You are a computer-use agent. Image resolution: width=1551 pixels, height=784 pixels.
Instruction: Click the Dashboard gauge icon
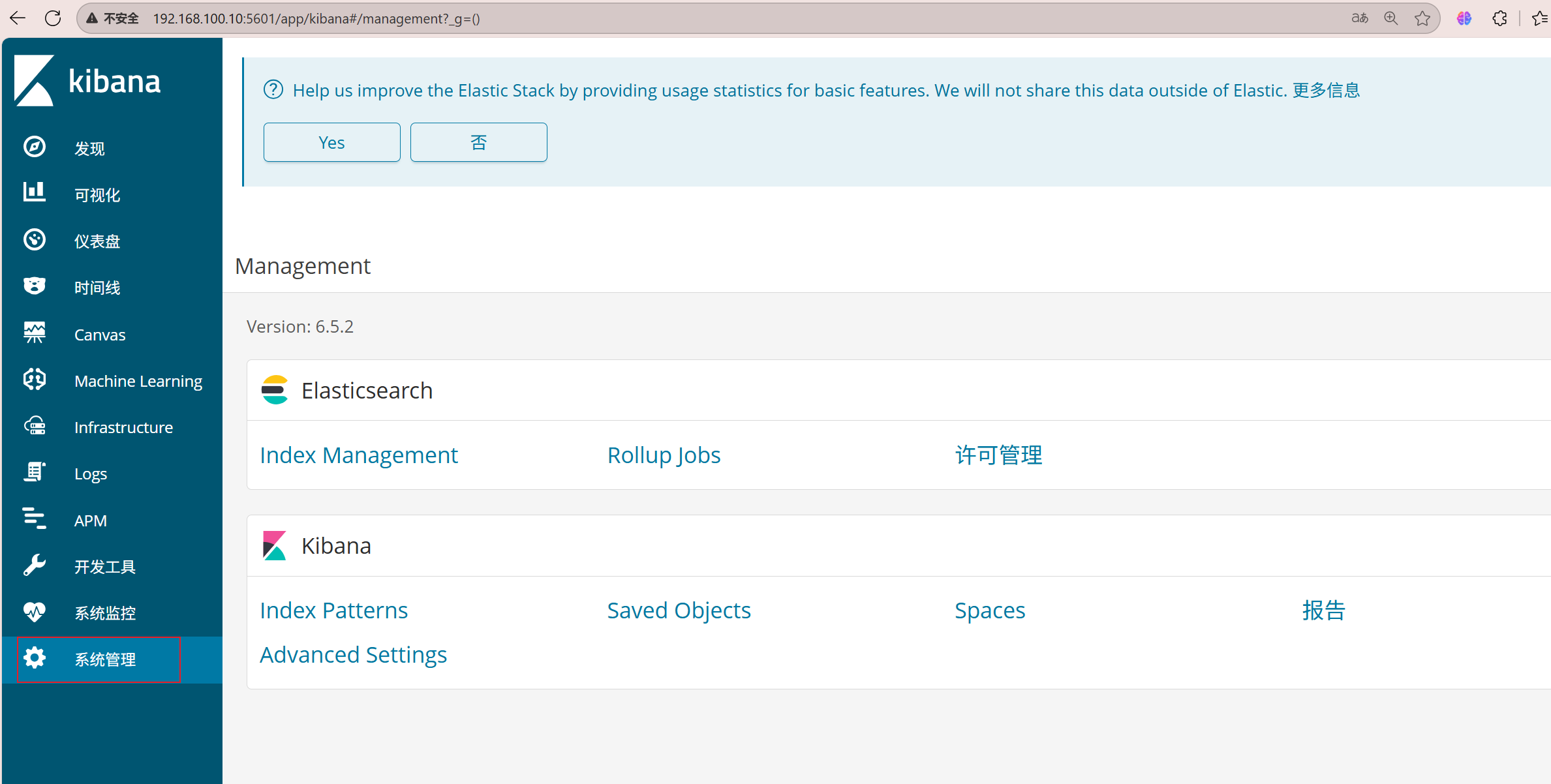coord(35,240)
